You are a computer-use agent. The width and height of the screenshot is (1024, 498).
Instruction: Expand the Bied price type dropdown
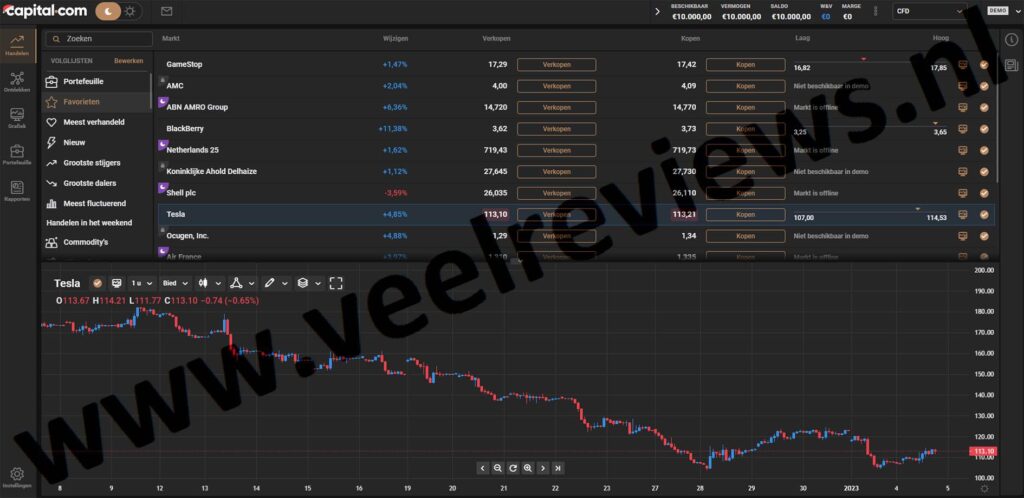click(x=175, y=283)
